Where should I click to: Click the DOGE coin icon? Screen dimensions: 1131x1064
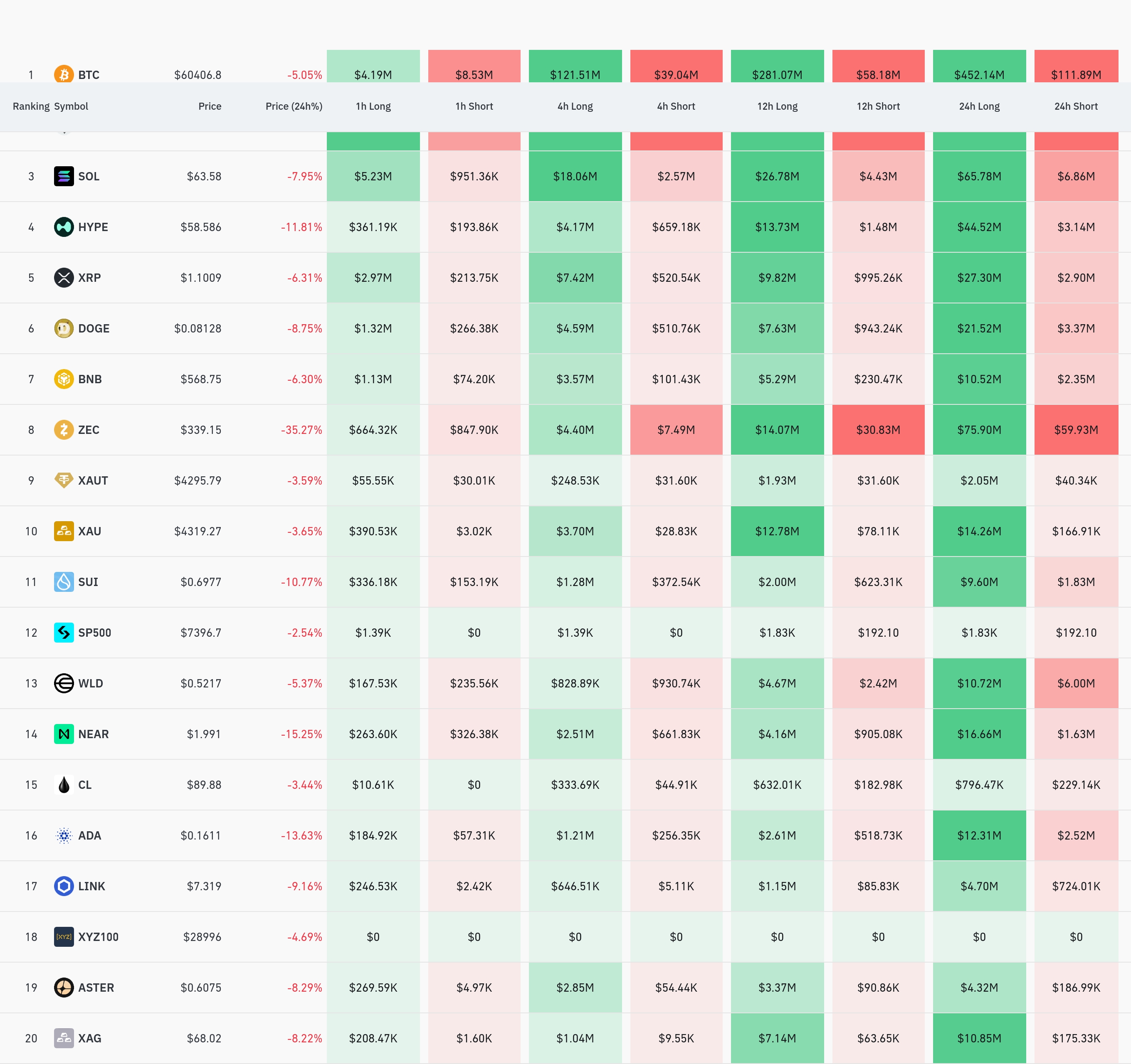click(64, 328)
